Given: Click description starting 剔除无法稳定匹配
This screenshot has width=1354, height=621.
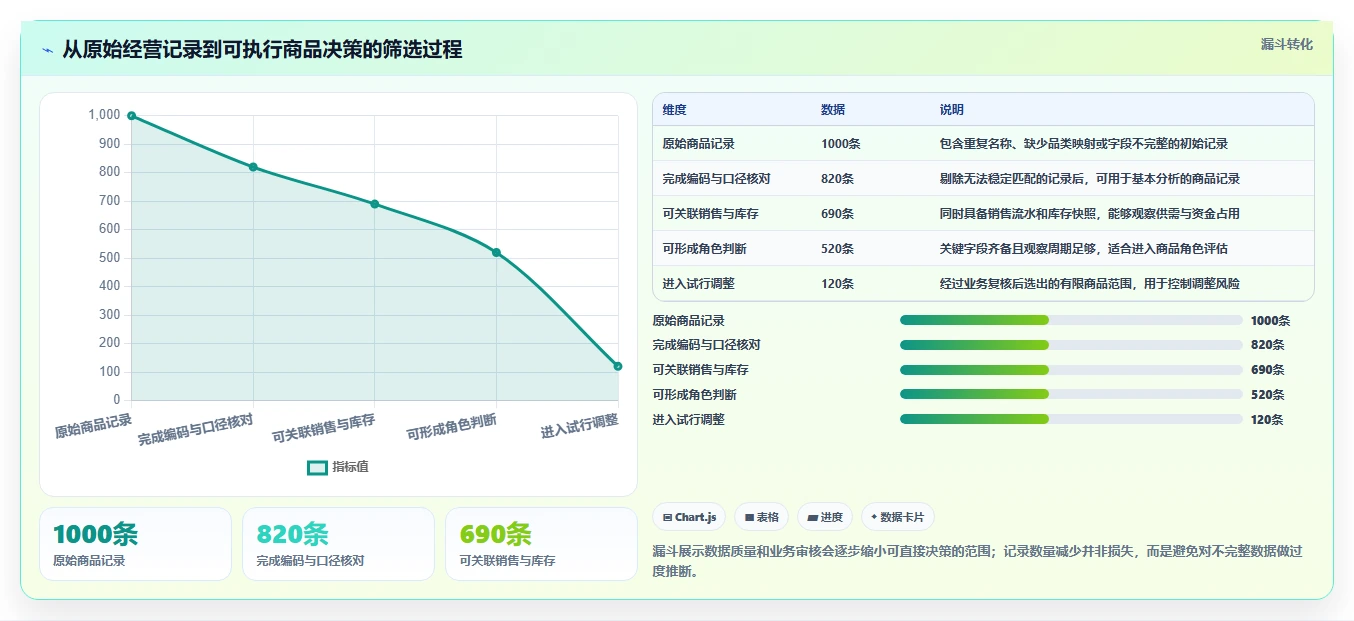Looking at the screenshot, I should 1090,179.
